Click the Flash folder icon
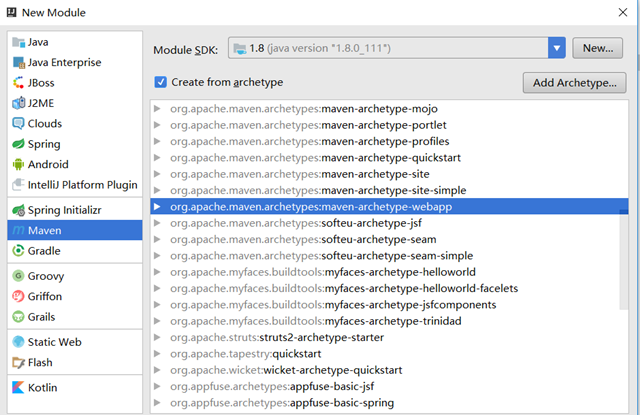 [18, 363]
